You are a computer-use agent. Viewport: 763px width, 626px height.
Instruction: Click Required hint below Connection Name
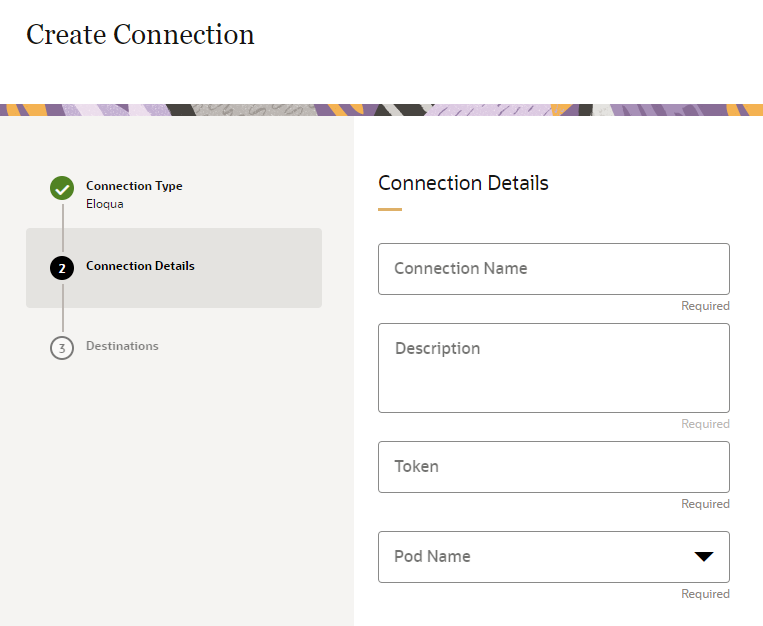pyautogui.click(x=705, y=306)
